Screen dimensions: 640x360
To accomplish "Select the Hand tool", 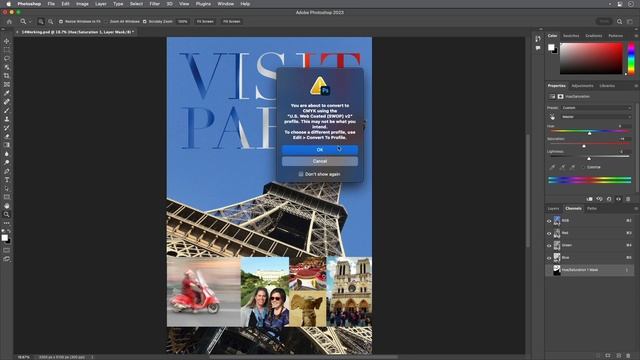I will (7, 206).
